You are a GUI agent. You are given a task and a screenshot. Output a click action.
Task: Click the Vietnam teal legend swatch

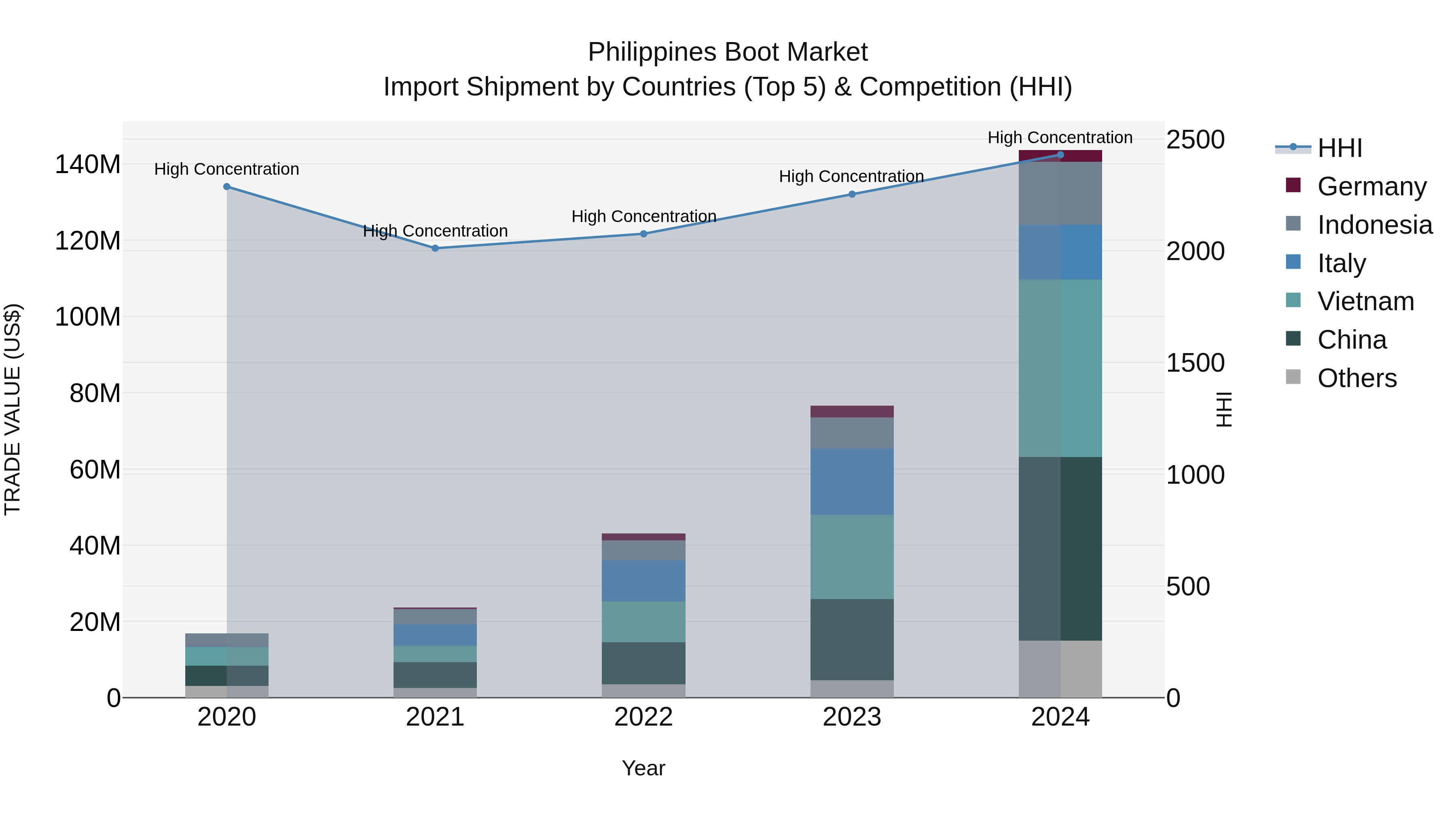1293,300
